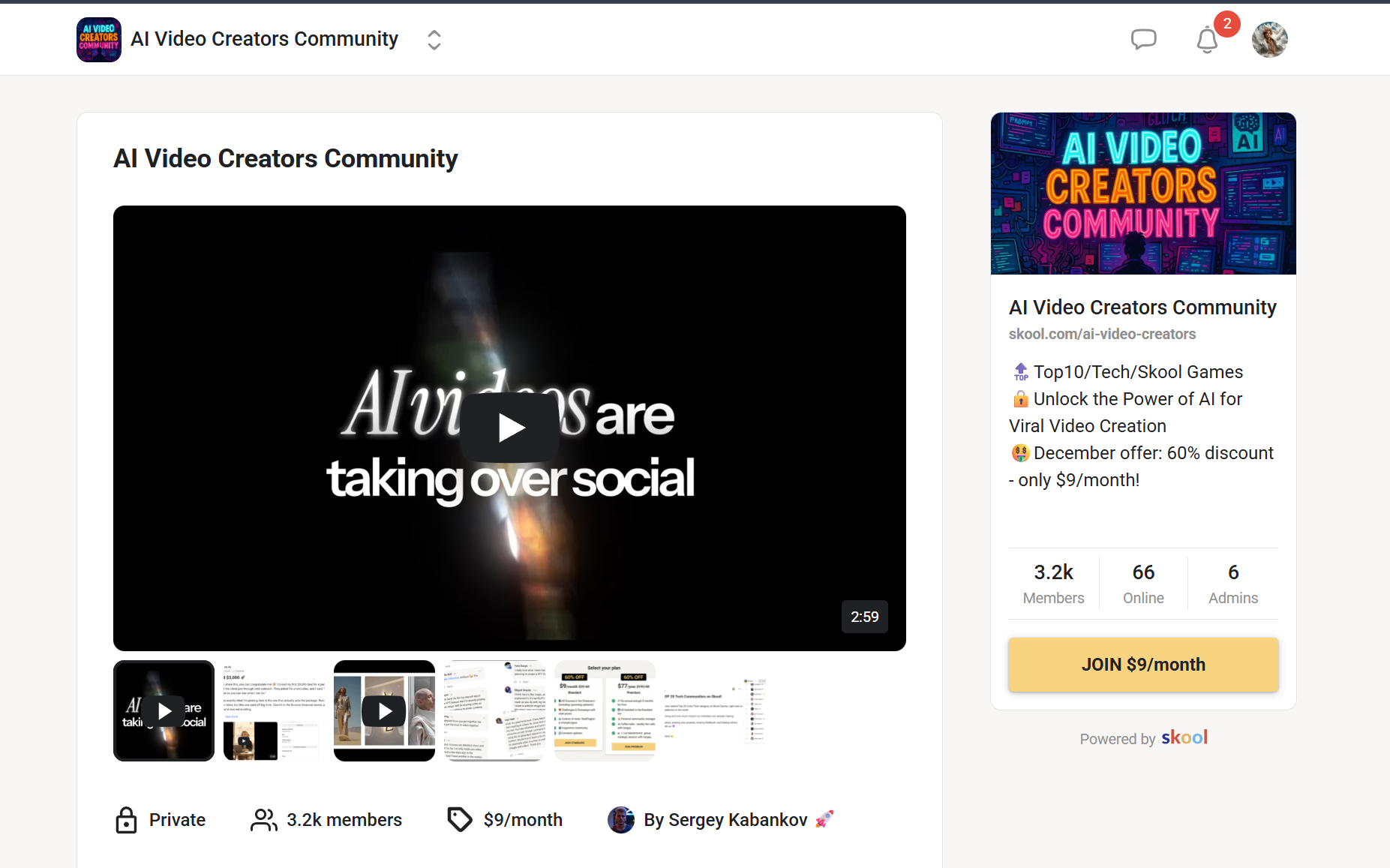Play the main community intro video
This screenshot has height=868, width=1390.
(509, 427)
